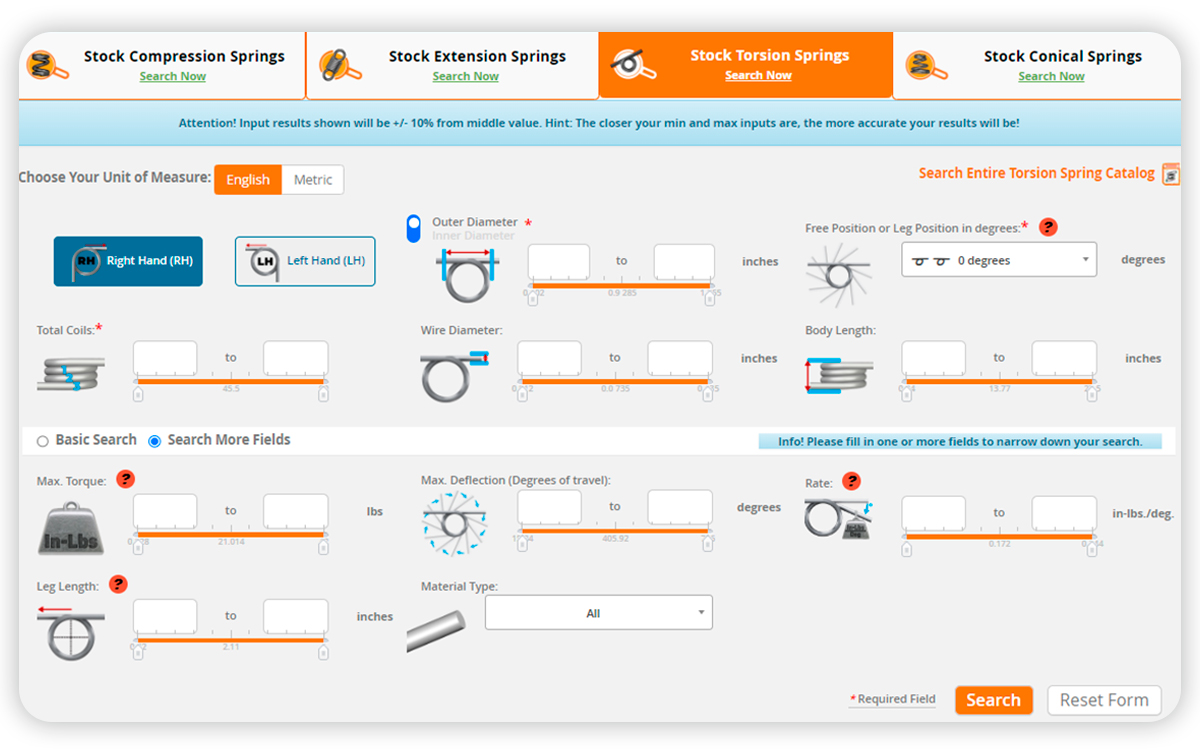Viewport: 1200px width, 754px height.
Task: Select the English unit option
Action: [x=247, y=179]
